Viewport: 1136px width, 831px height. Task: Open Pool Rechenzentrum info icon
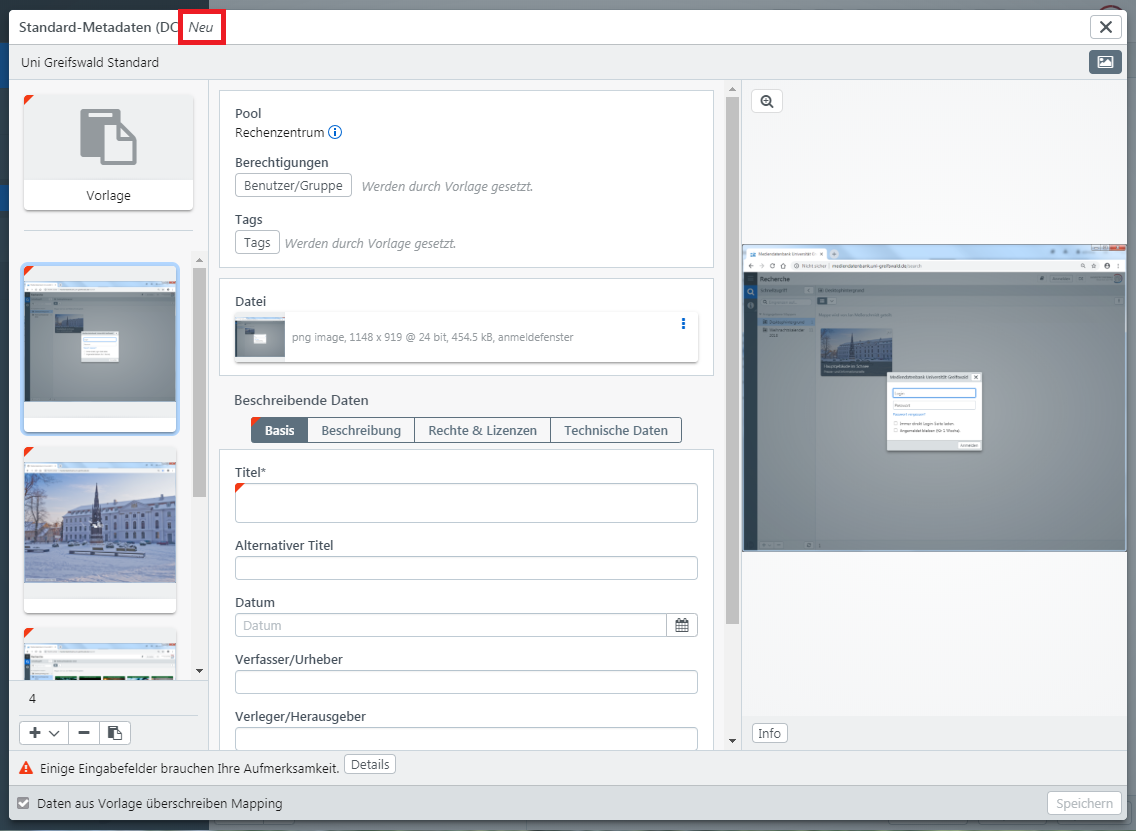[336, 132]
